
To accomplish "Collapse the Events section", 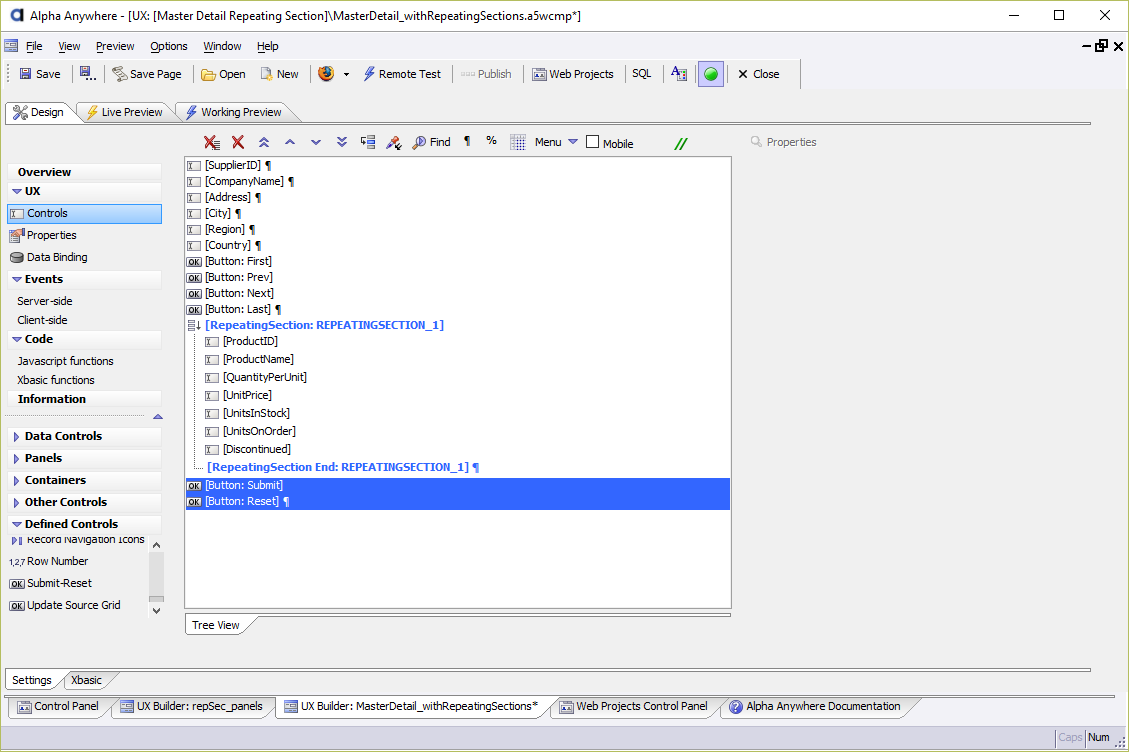I will [x=17, y=279].
